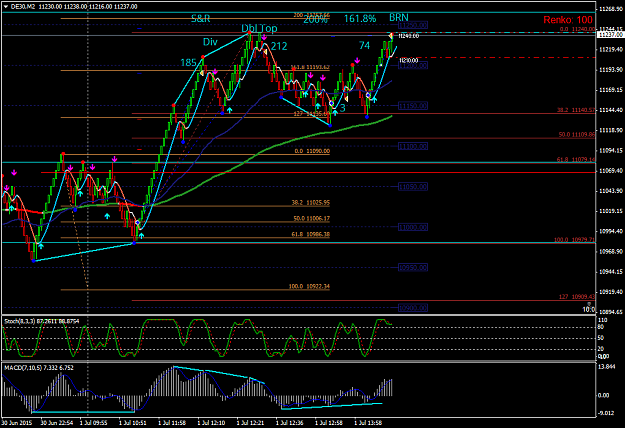Select the 'Dbl Top' annotation

pos(259,28)
